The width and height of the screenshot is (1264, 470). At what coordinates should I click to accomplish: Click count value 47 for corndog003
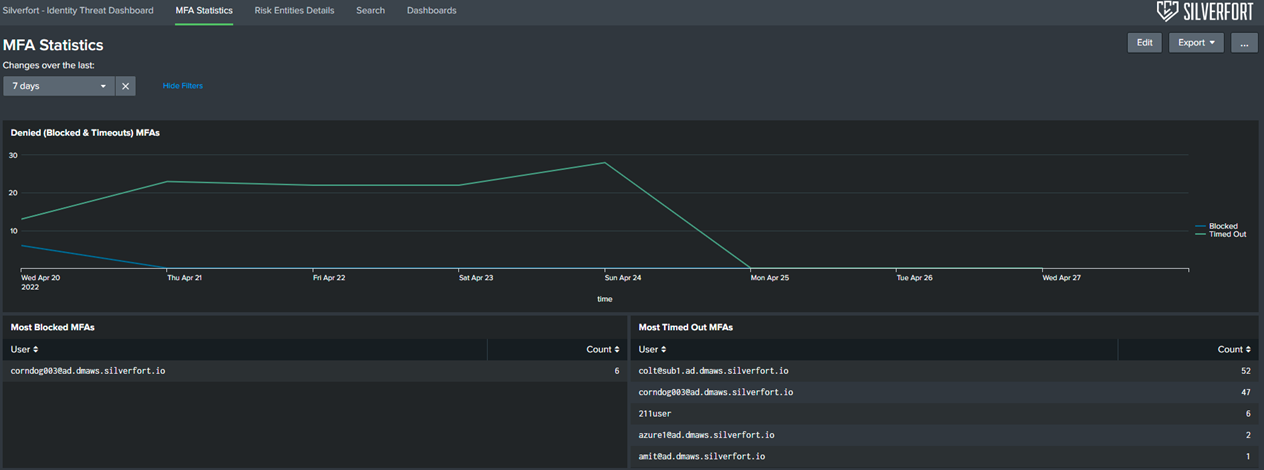pos(1245,392)
